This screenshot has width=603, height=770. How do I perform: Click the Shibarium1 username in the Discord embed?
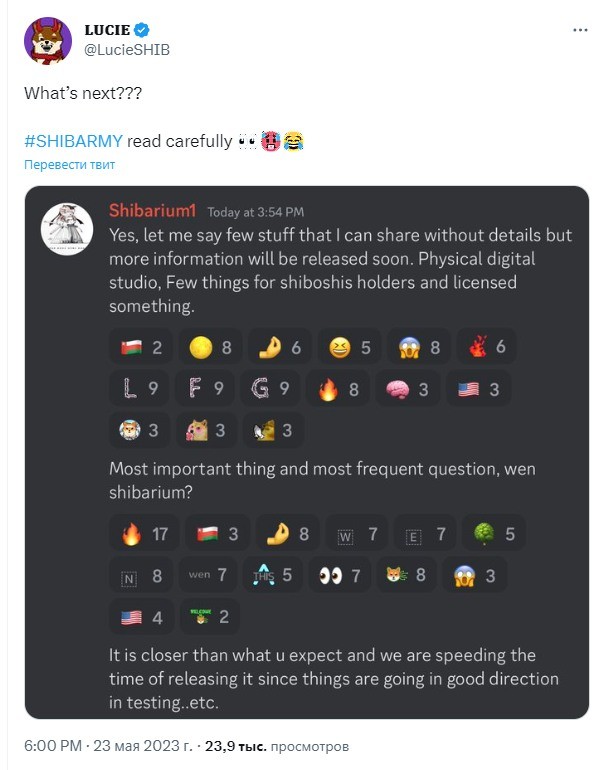point(152,211)
